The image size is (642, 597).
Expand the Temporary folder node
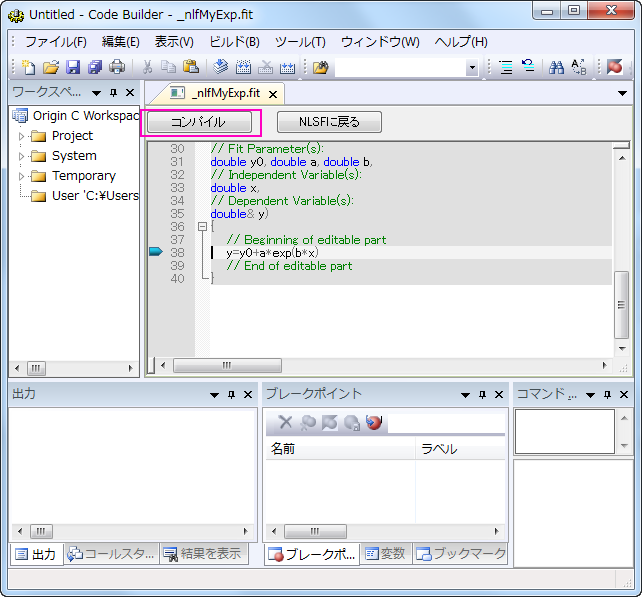pos(22,176)
